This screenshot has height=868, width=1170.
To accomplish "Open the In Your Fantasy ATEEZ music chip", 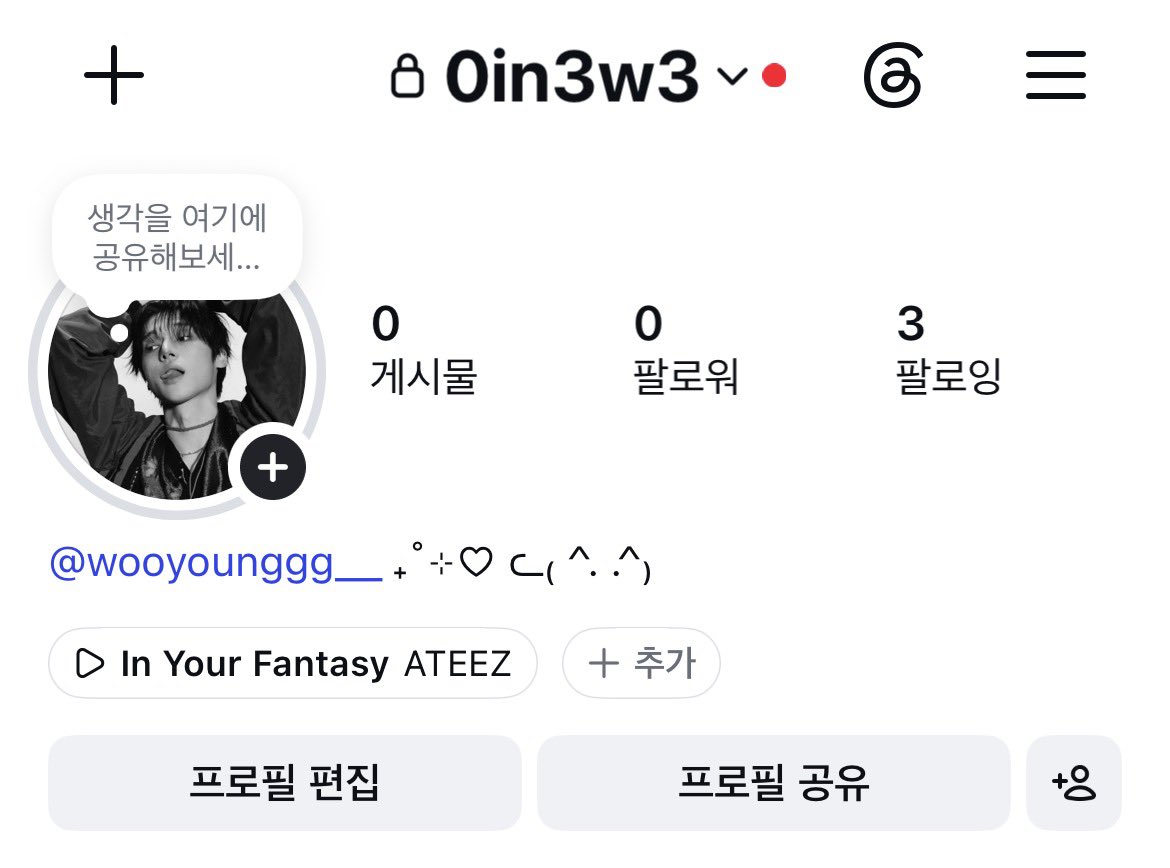I will tap(292, 664).
